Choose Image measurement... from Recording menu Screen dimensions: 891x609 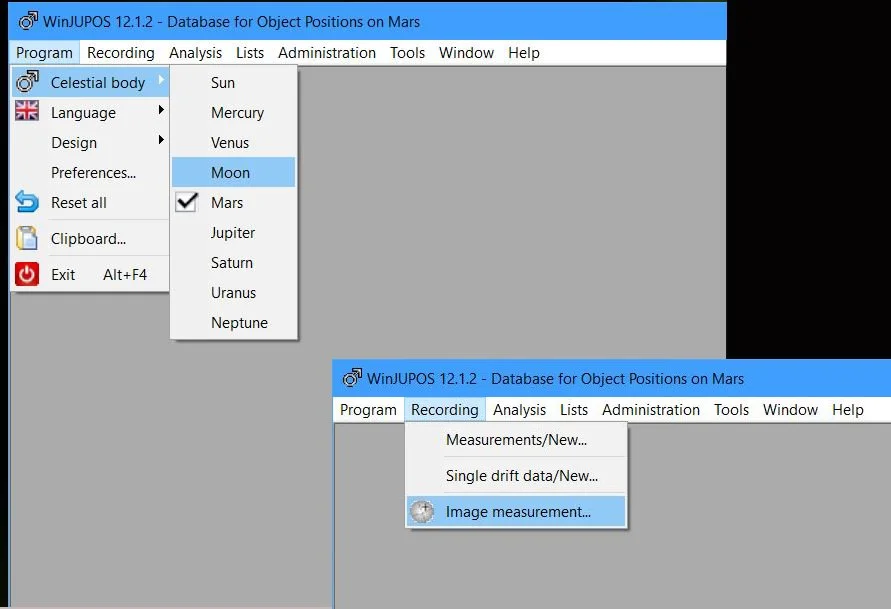[516, 511]
